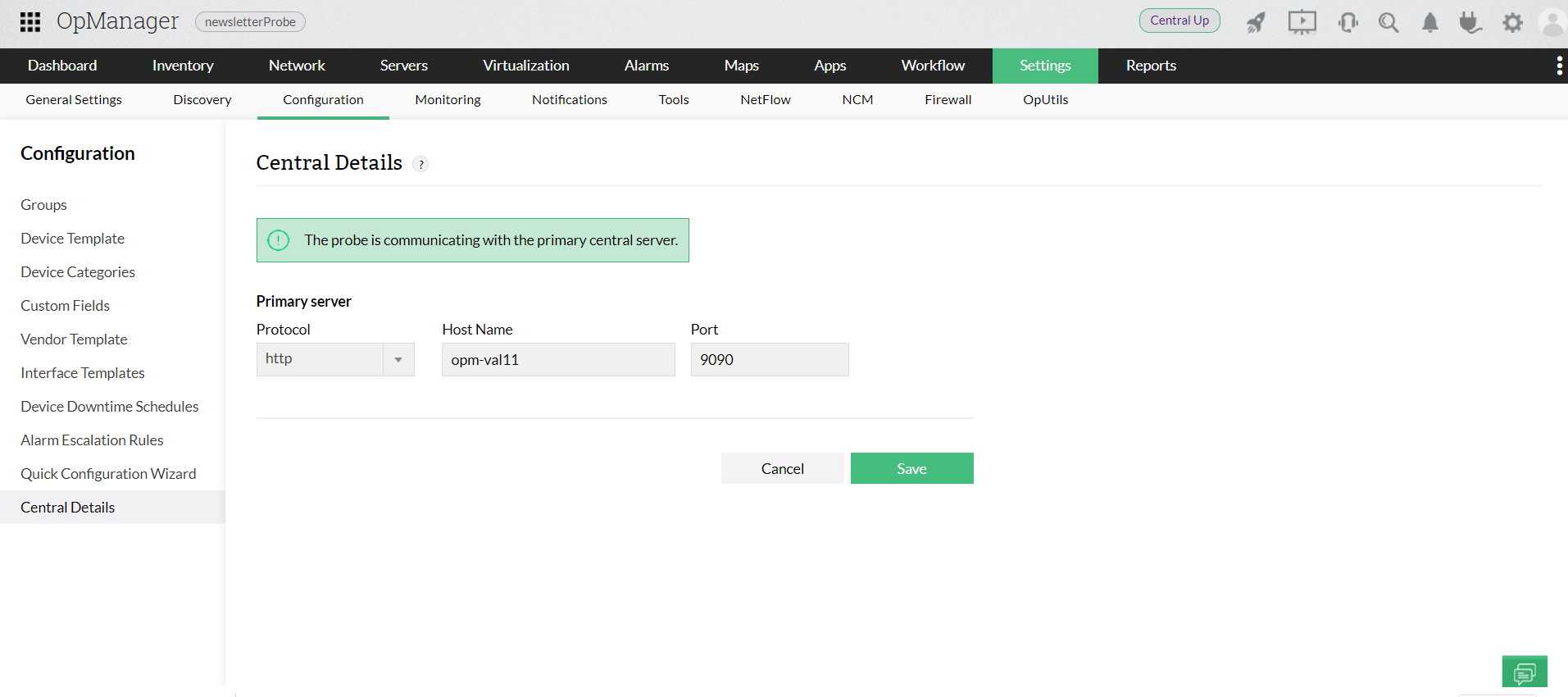The height and width of the screenshot is (697, 1568).
Task: Open the chat widget icon
Action: click(x=1524, y=672)
